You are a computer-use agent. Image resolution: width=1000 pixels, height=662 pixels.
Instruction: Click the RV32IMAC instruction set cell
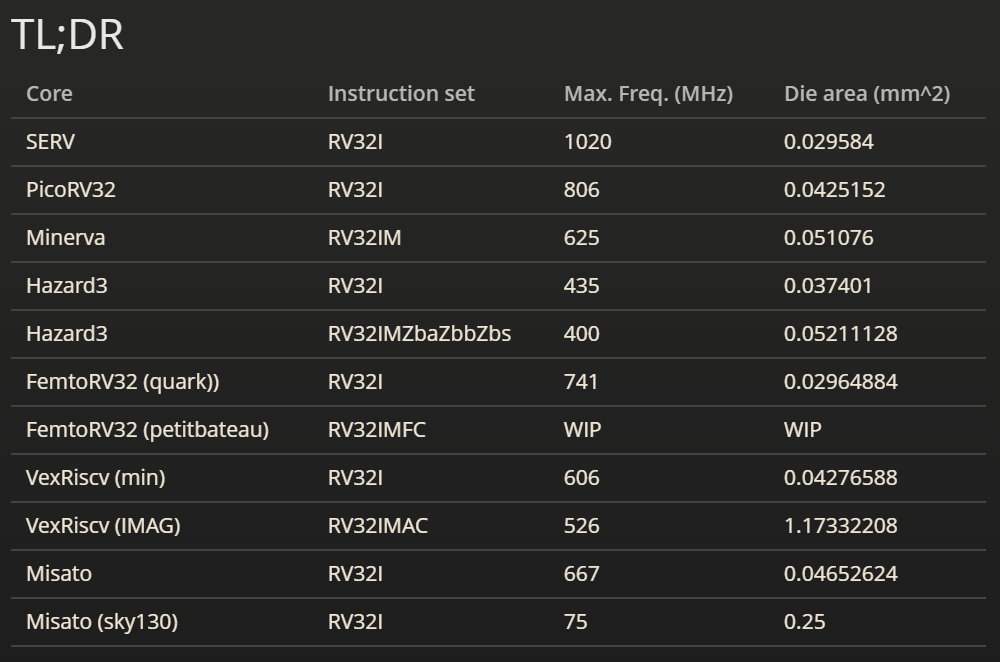[378, 526]
